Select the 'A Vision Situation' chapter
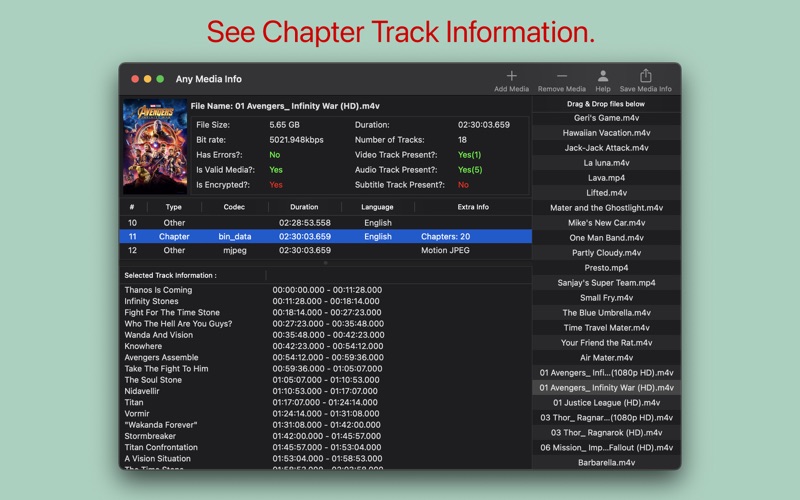800x500 pixels. (326, 458)
